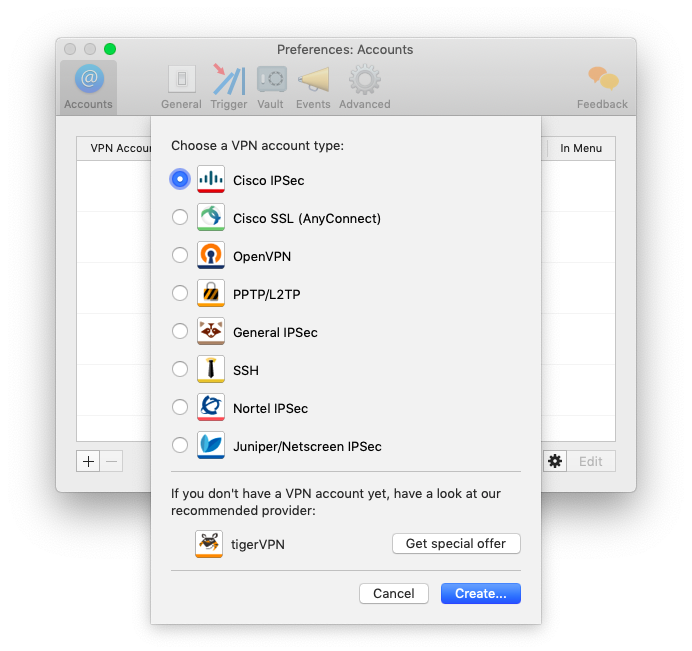Open the Advanced preferences pane
The height and width of the screenshot is (651, 692).
pyautogui.click(x=365, y=87)
